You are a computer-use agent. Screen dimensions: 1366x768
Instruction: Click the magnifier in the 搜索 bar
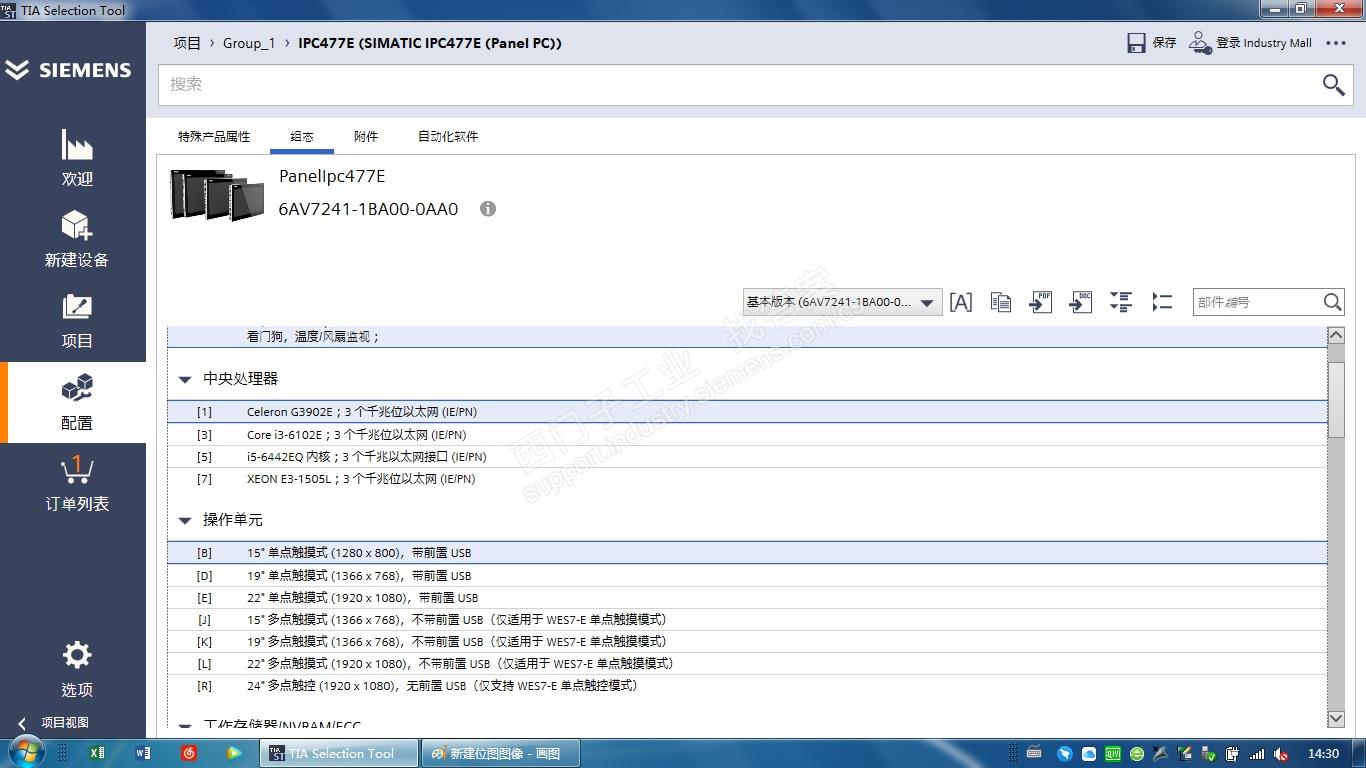(1333, 85)
